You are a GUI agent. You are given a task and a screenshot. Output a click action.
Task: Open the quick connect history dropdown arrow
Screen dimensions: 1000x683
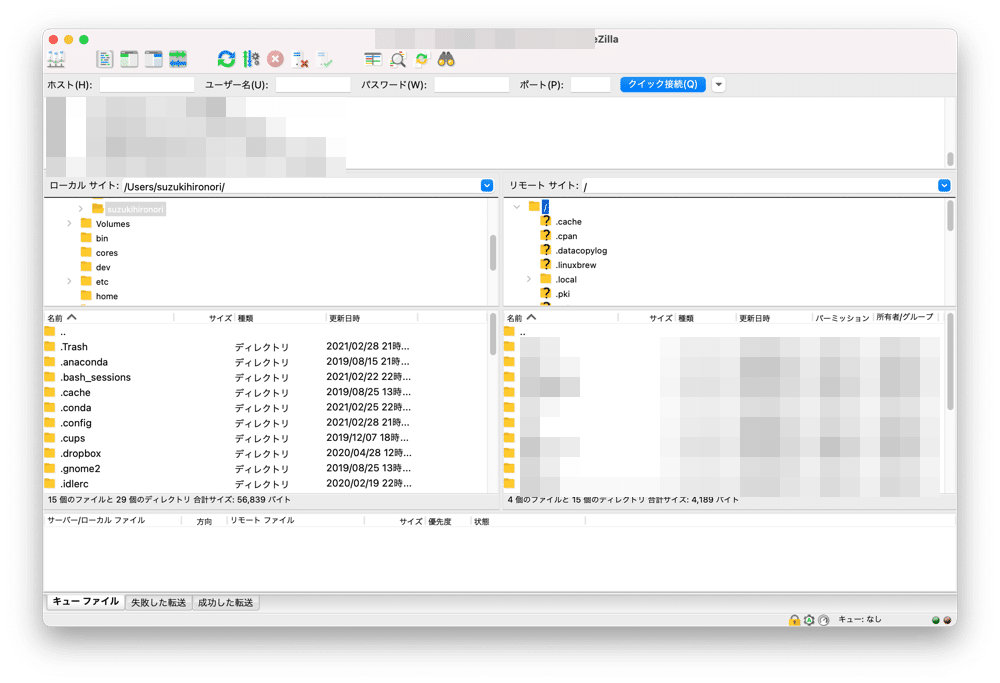718,85
